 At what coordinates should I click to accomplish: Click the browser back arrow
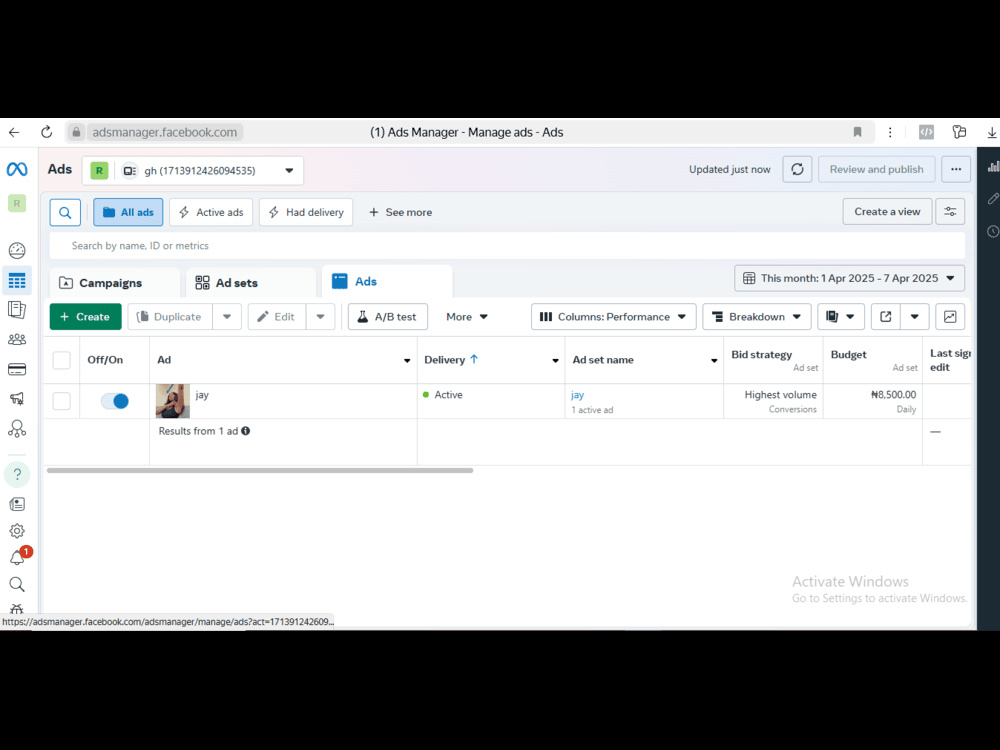14,132
